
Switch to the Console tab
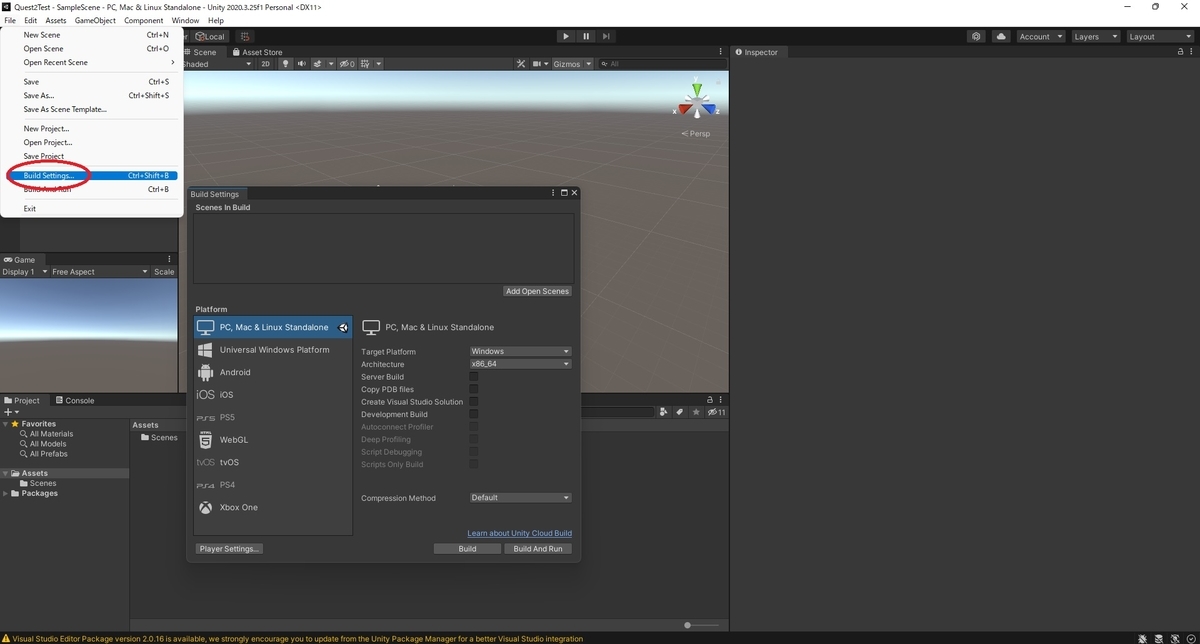[x=74, y=400]
